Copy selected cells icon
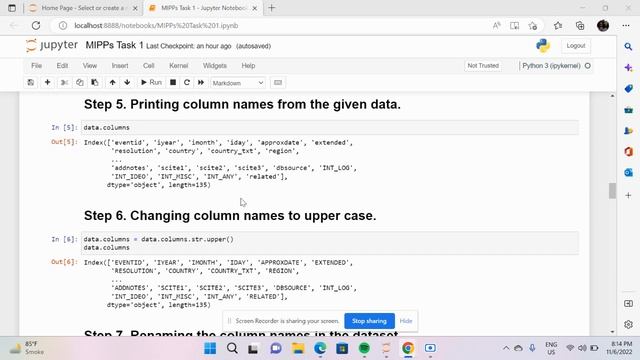Image resolution: width=640 pixels, height=360 pixels. pos(80,82)
